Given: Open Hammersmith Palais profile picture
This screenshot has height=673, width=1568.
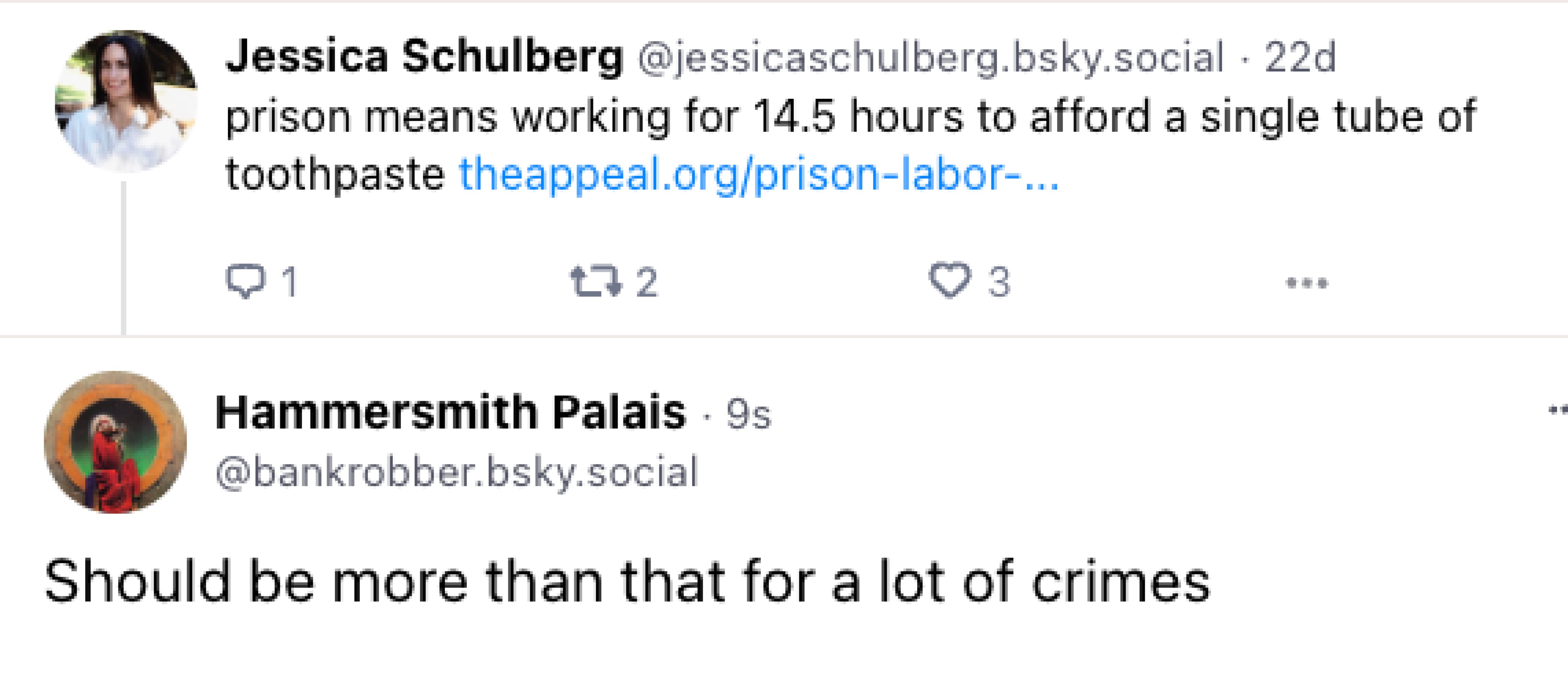Looking at the screenshot, I should (116, 442).
